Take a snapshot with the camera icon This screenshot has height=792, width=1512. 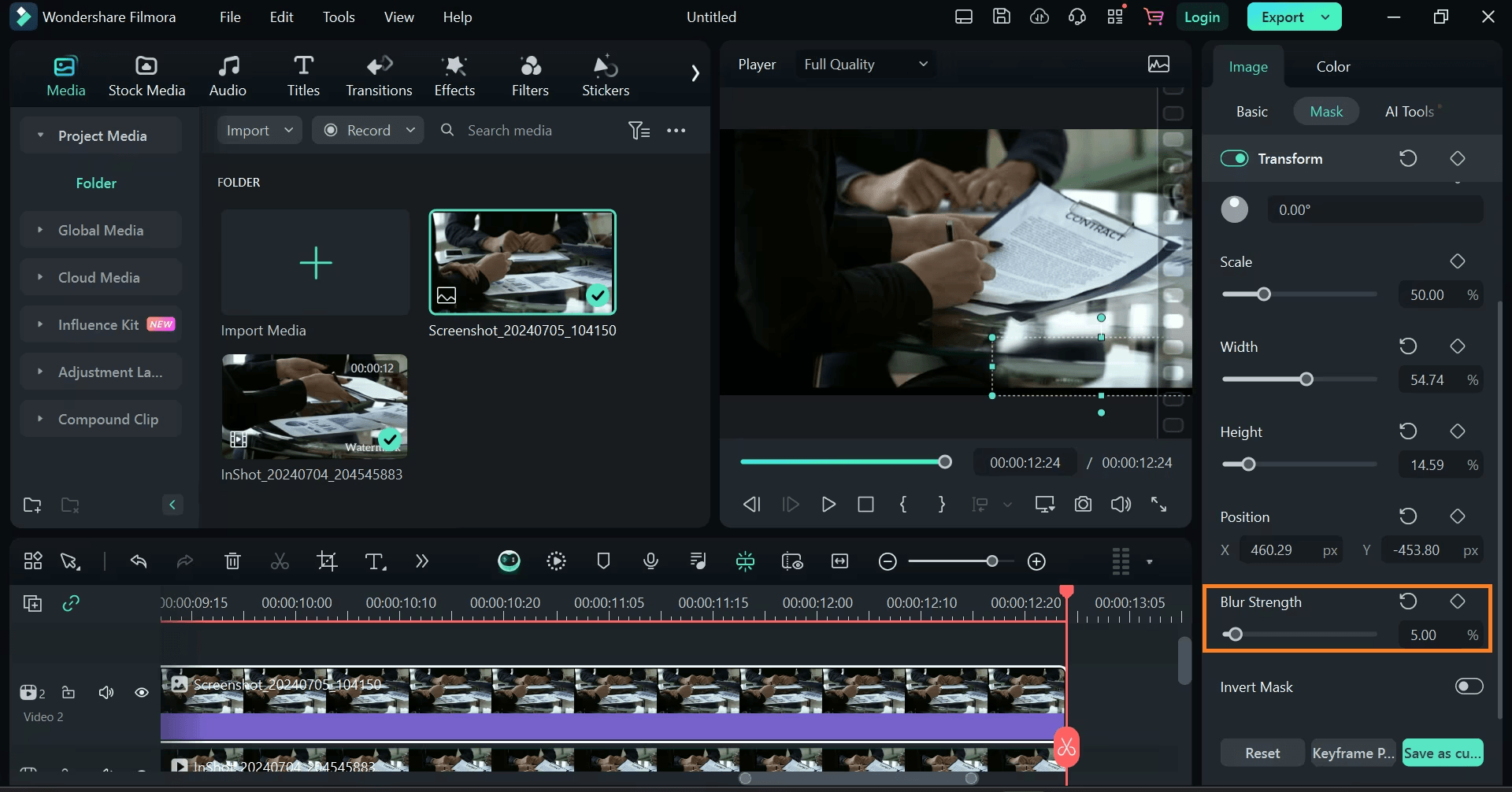click(1083, 505)
